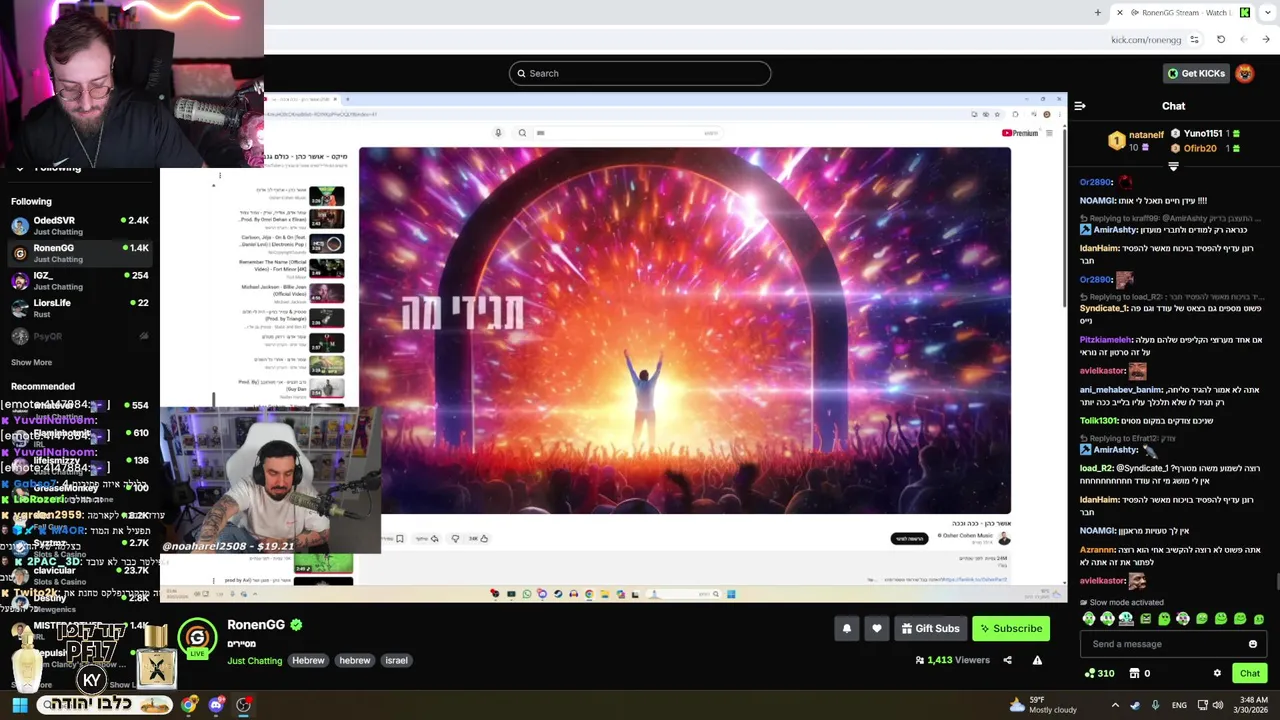1280x720 pixels.
Task: Click username Azrannn in chat
Action: click(x=1098, y=550)
